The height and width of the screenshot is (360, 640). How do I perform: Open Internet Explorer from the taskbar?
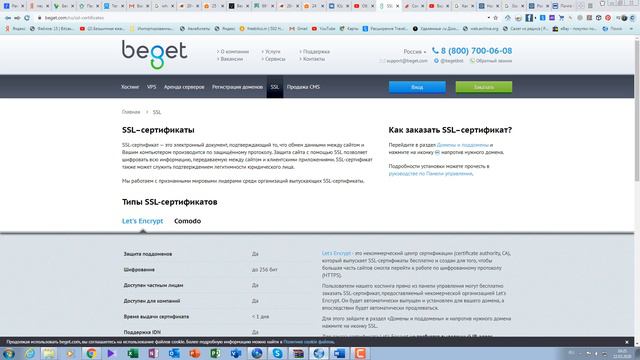[29, 353]
